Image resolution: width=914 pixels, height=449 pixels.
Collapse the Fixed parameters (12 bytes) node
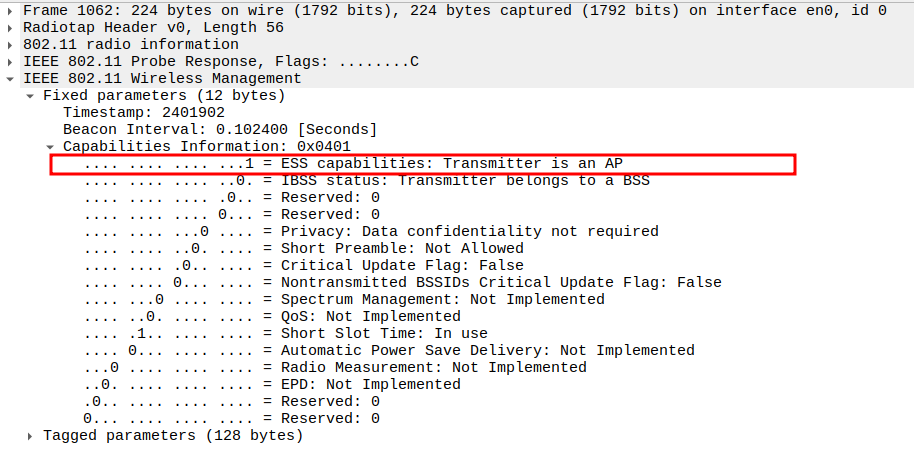(31, 96)
